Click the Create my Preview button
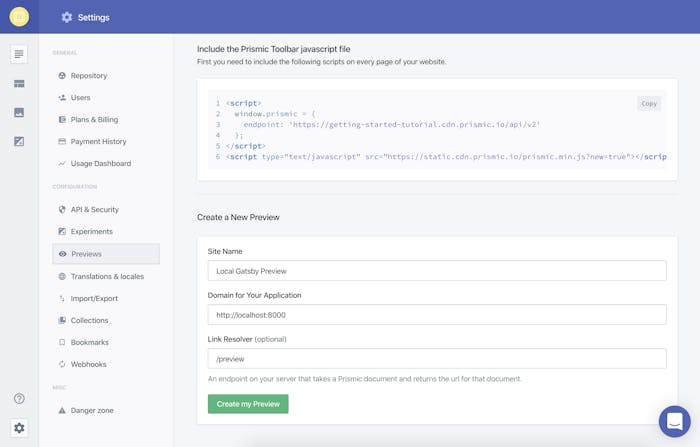This screenshot has height=447, width=700. (x=248, y=404)
